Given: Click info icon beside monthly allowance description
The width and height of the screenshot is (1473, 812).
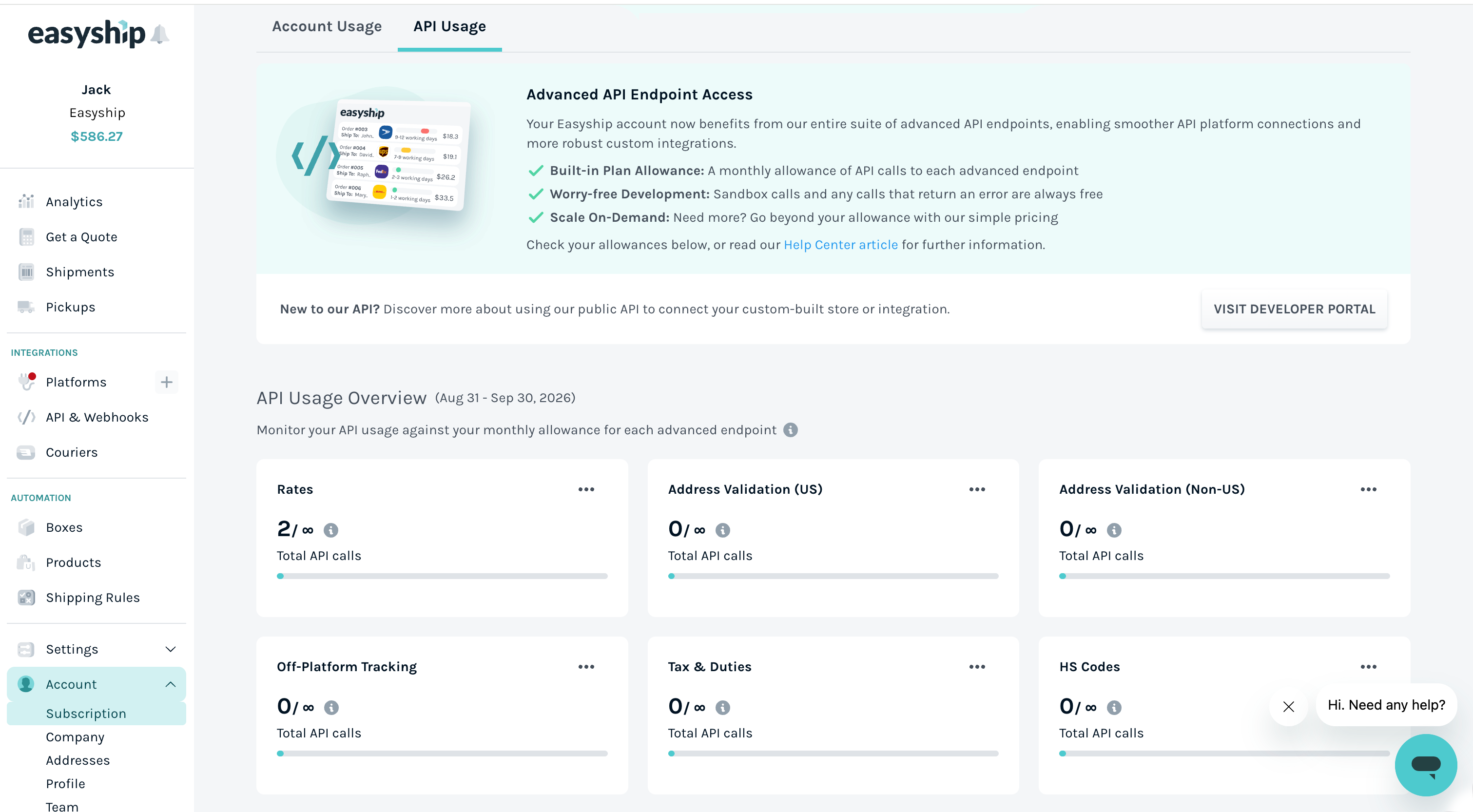Looking at the screenshot, I should 791,430.
